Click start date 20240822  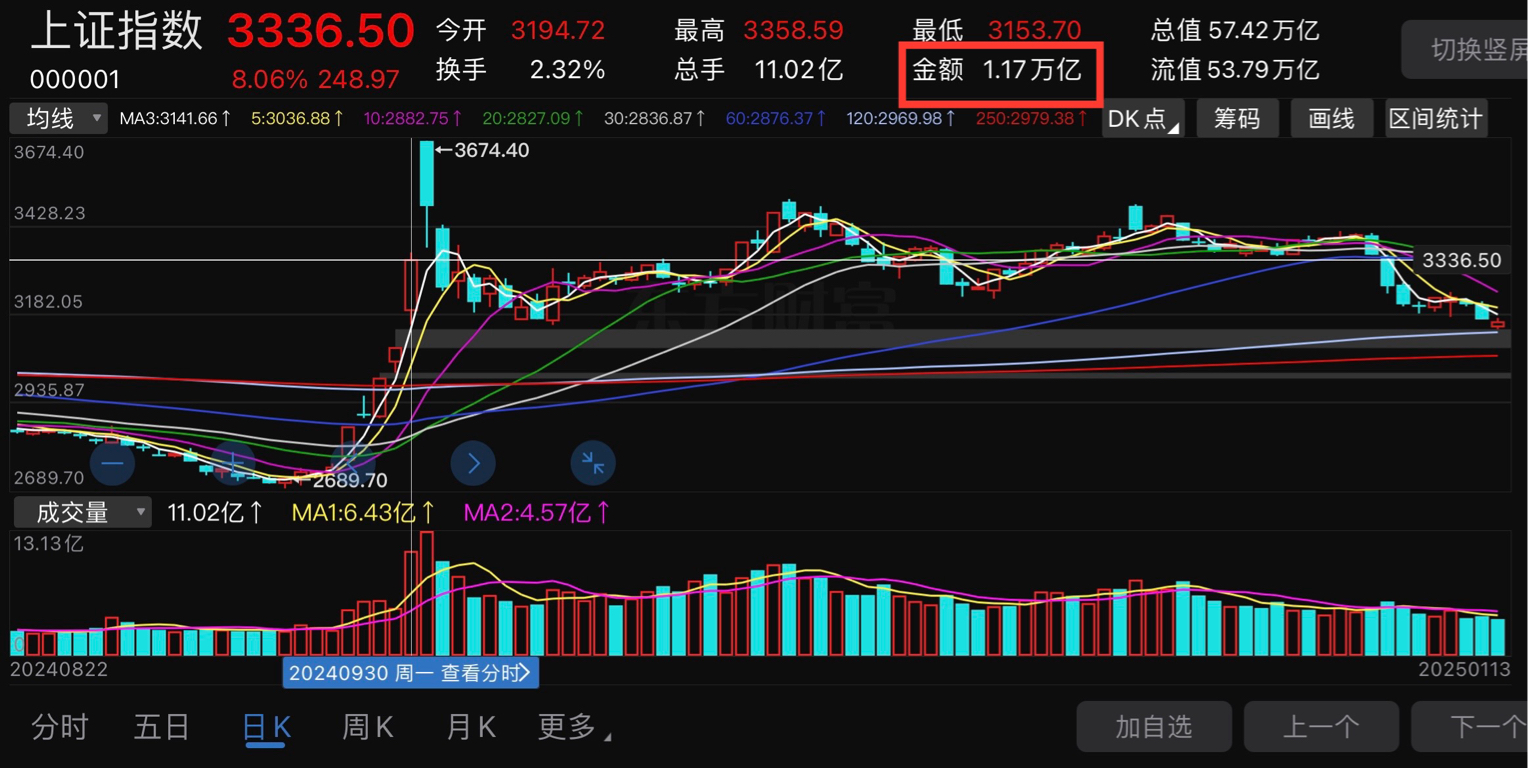pyautogui.click(x=59, y=669)
